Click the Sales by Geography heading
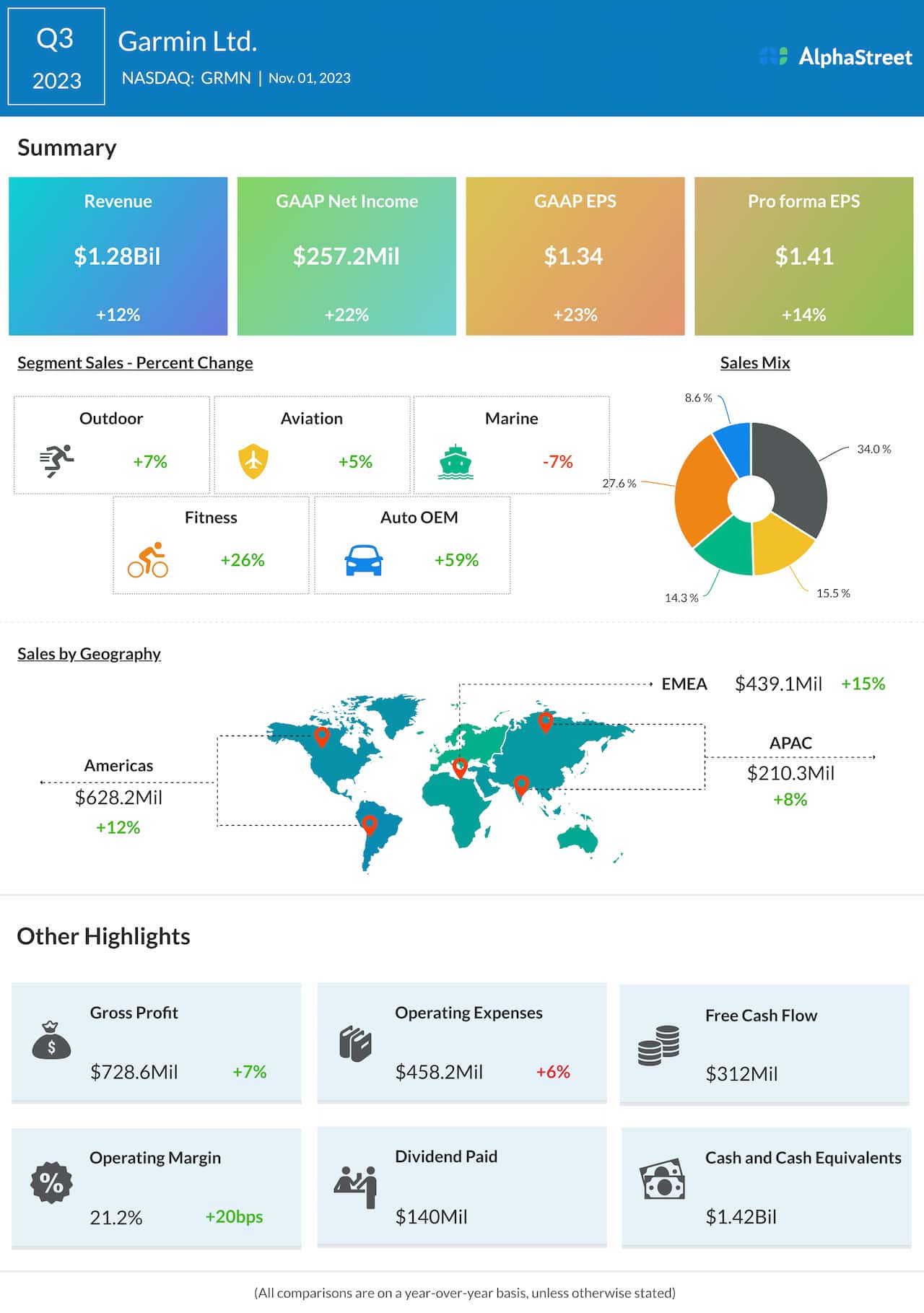 pyautogui.click(x=89, y=653)
